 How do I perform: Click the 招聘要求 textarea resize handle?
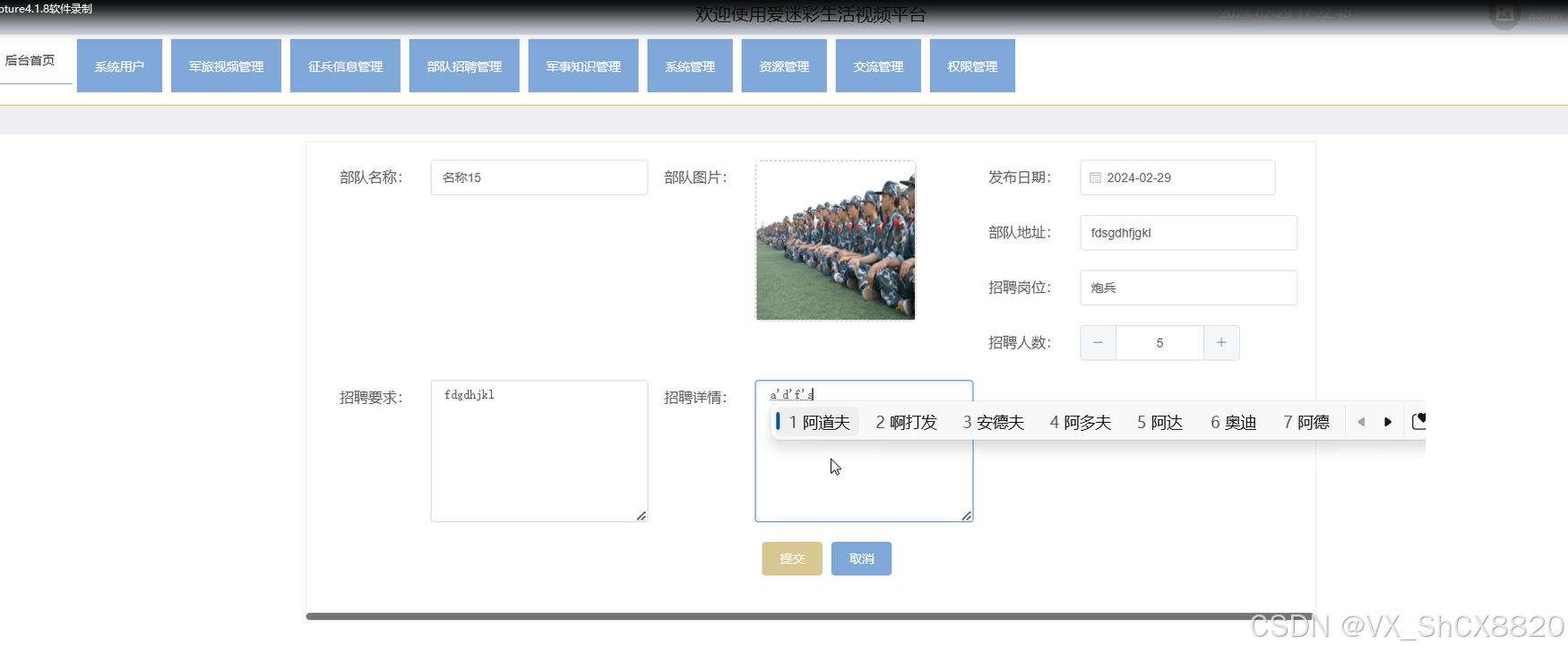tap(642, 516)
